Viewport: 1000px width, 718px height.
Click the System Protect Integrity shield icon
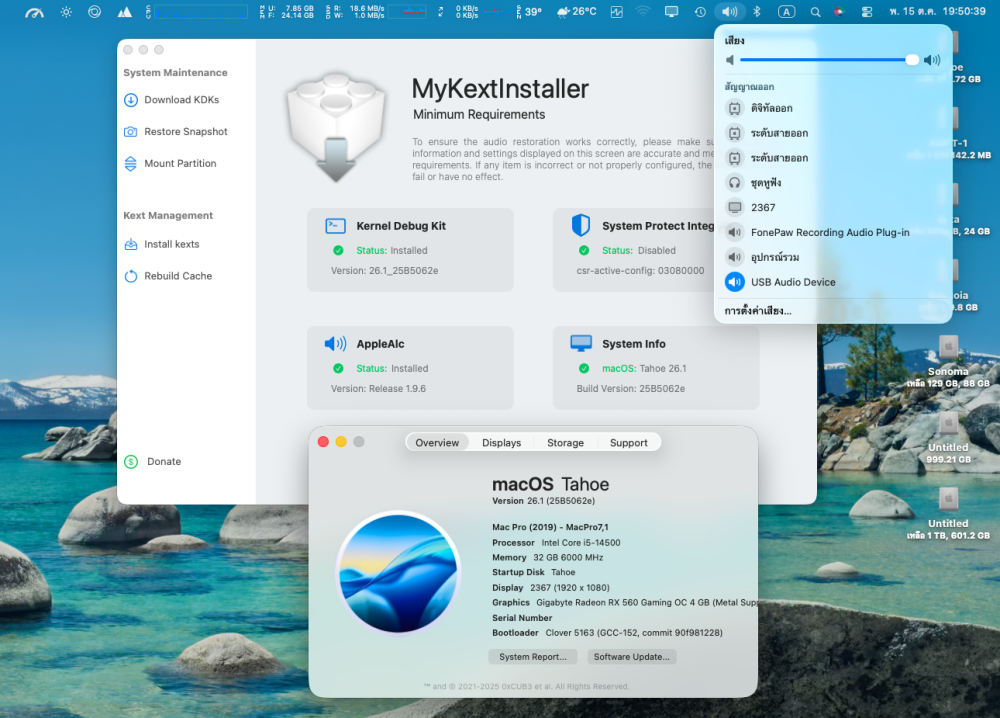[x=580, y=225]
